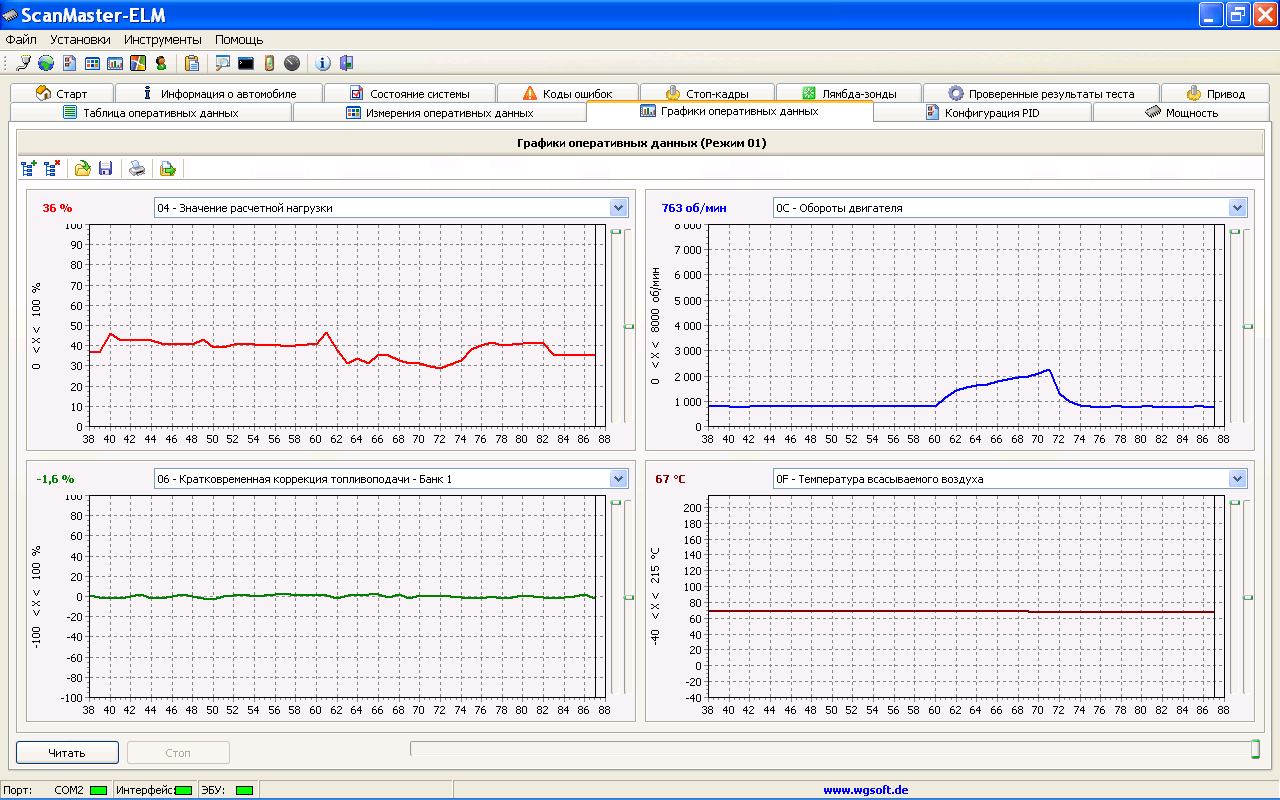Remove a graph with red-x tree icon
1280x800 pixels.
(x=52, y=168)
